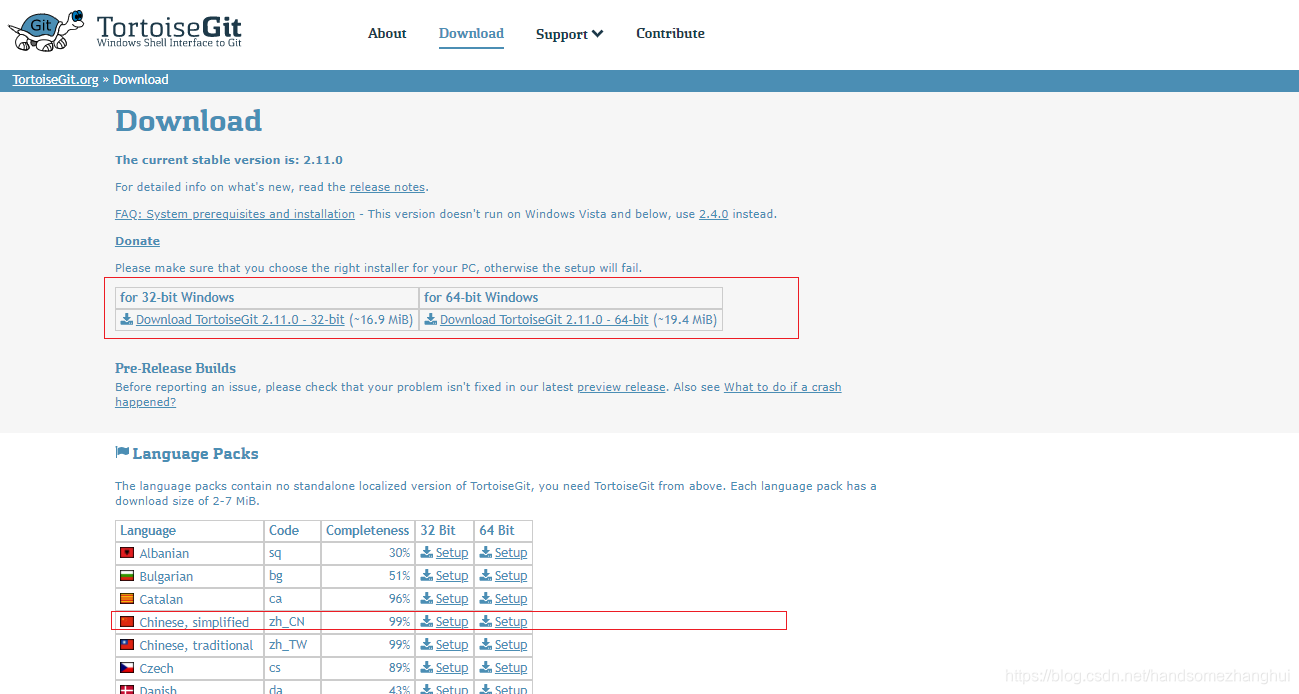Click the 'Language Packs' heading text
This screenshot has width=1299, height=694.
pyautogui.click(x=195, y=454)
